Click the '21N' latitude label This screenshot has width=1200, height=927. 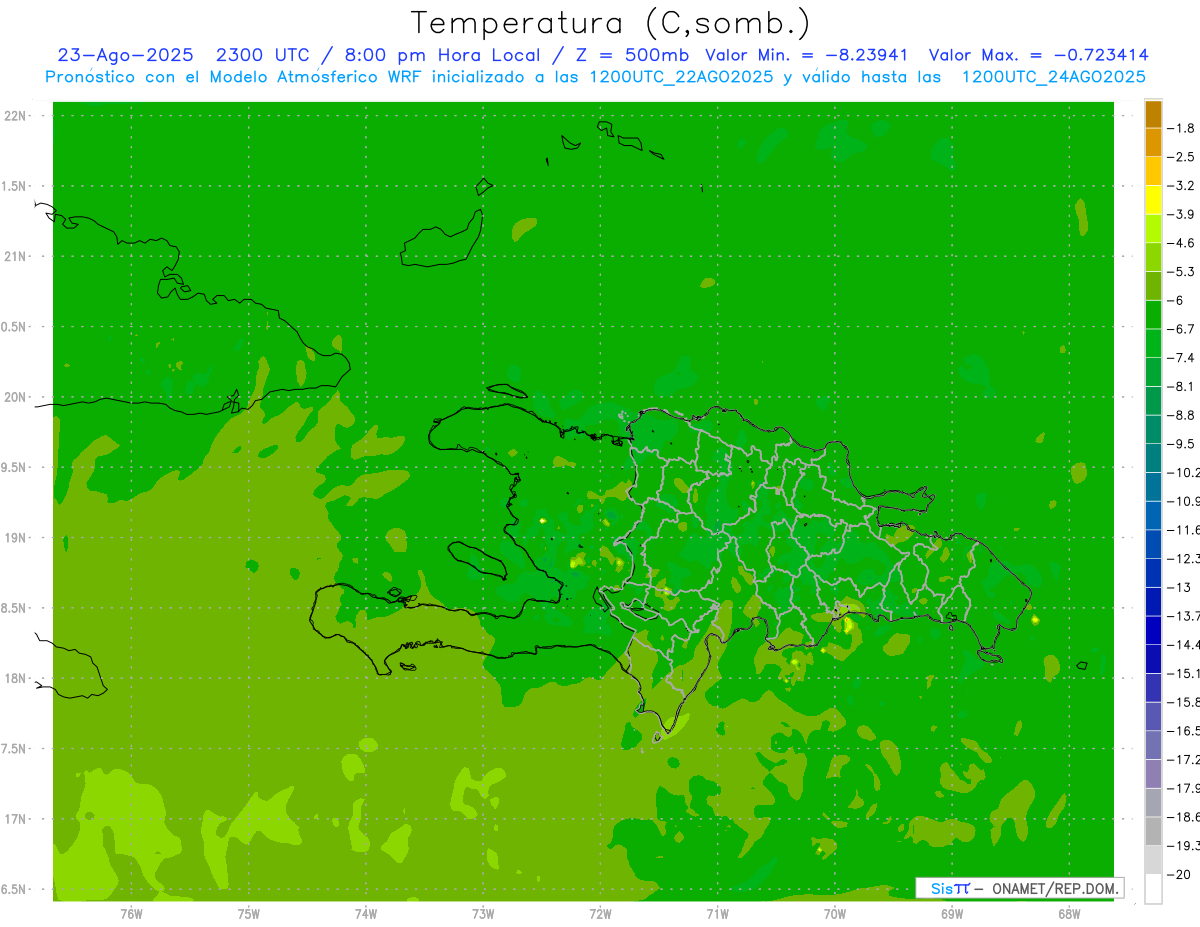tap(17, 256)
